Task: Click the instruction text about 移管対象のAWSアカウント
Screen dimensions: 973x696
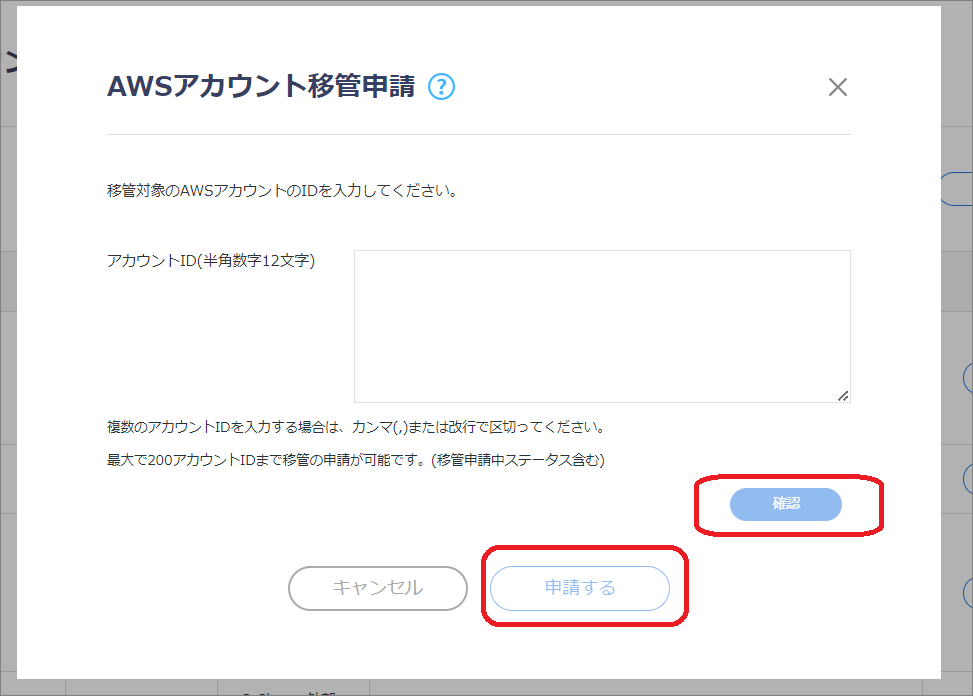Action: pyautogui.click(x=282, y=190)
